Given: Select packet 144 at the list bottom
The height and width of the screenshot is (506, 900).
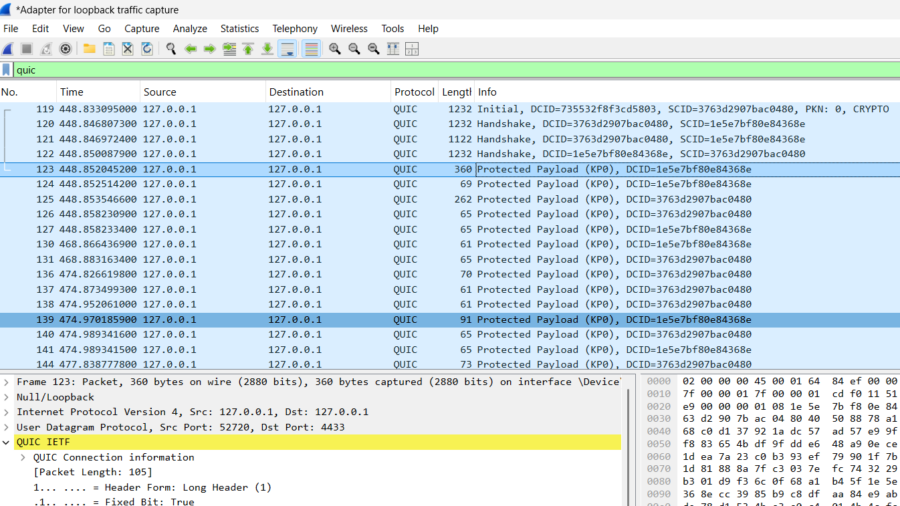Looking at the screenshot, I should pyautogui.click(x=450, y=364).
